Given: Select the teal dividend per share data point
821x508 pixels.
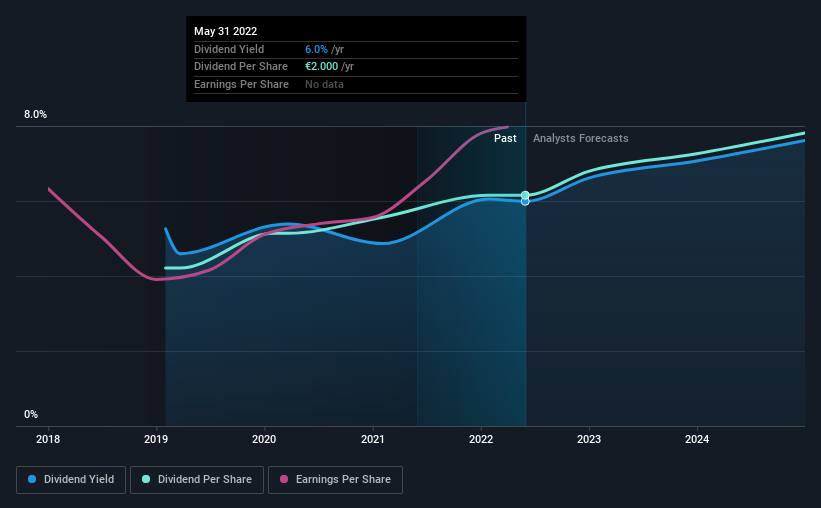Looking at the screenshot, I should 525,195.
